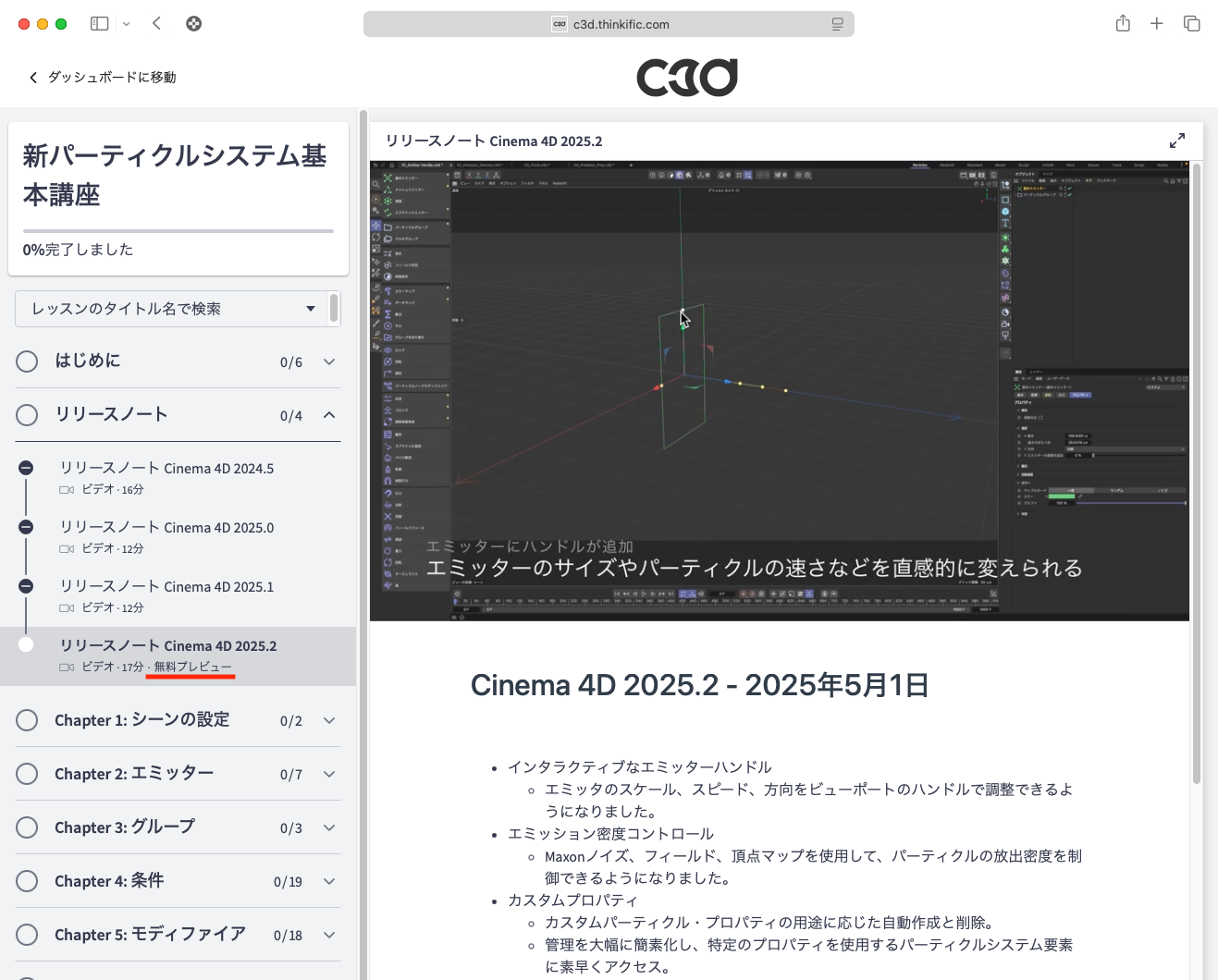1218x980 pixels.
Task: Open the Chapter 4: 条件 section title
Action: tap(109, 881)
